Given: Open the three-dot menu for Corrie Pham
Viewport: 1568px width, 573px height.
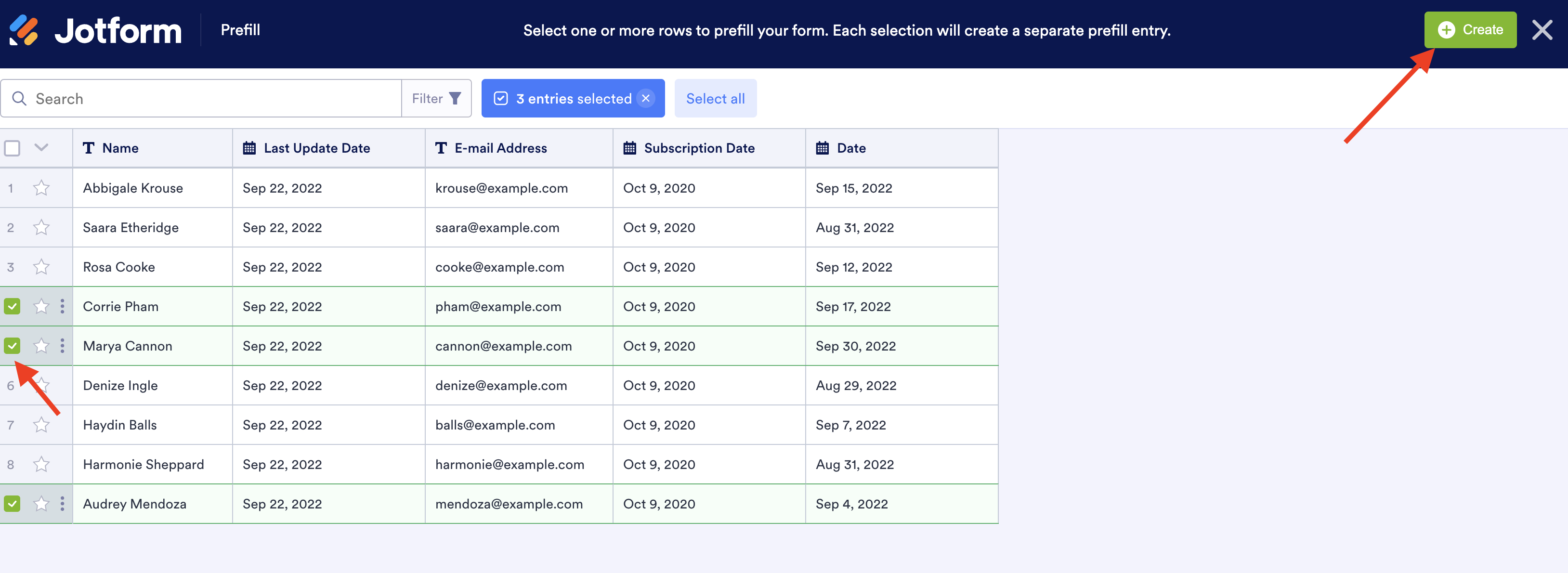Looking at the screenshot, I should (x=62, y=306).
